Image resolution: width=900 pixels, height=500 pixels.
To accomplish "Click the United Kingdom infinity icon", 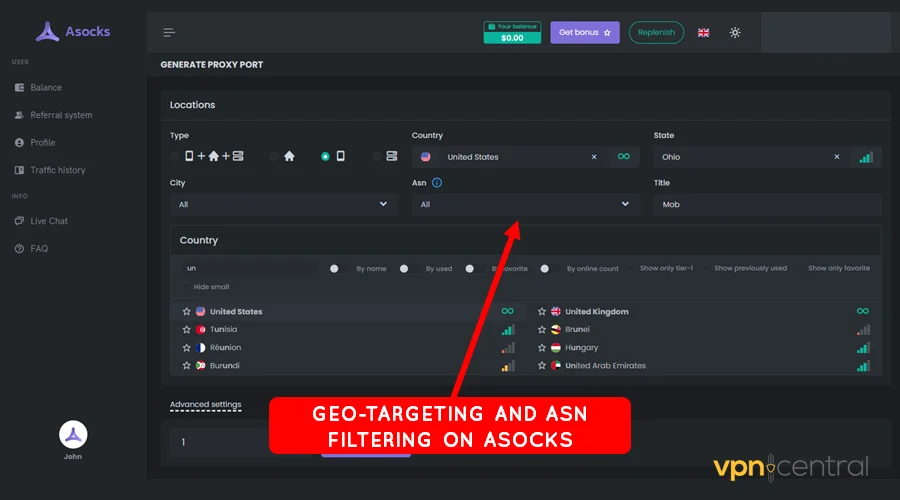I will [863, 311].
